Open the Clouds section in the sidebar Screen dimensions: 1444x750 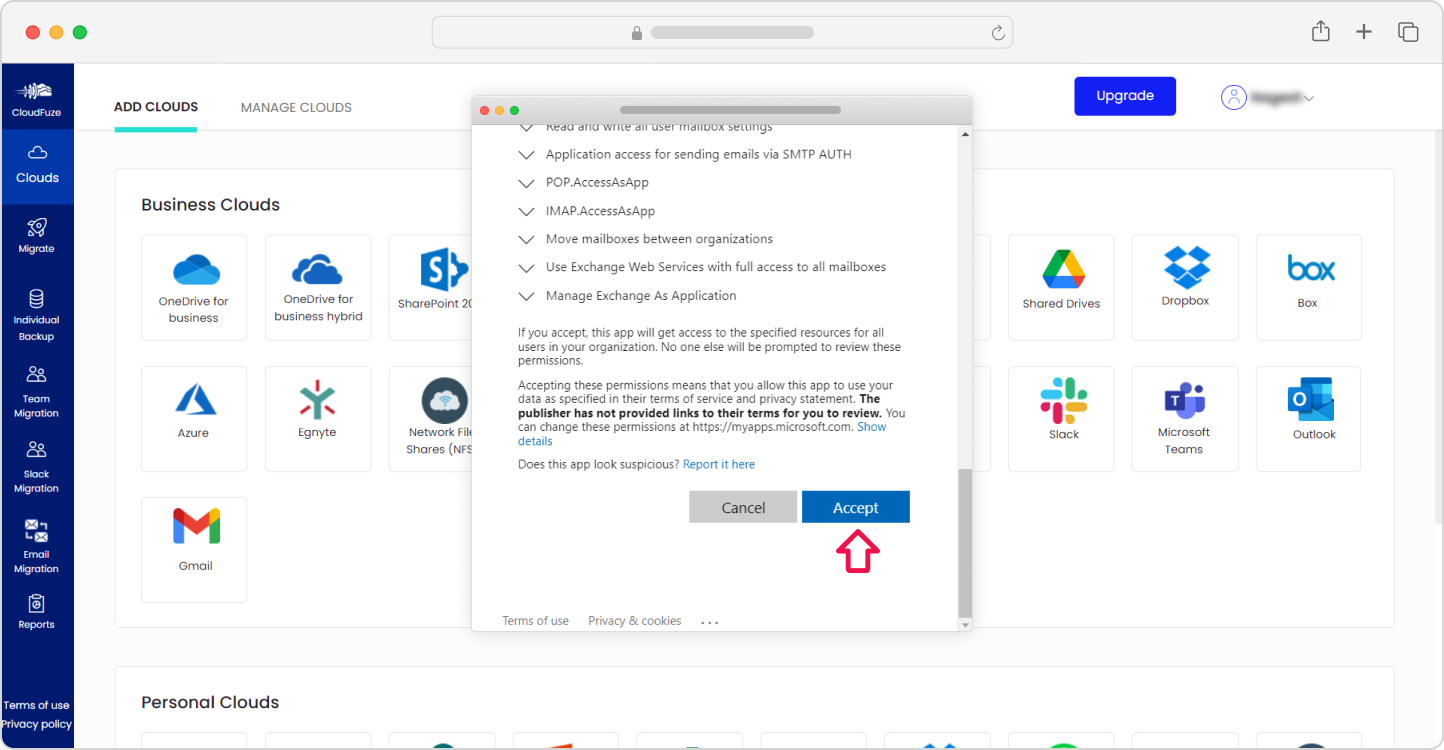(x=37, y=166)
